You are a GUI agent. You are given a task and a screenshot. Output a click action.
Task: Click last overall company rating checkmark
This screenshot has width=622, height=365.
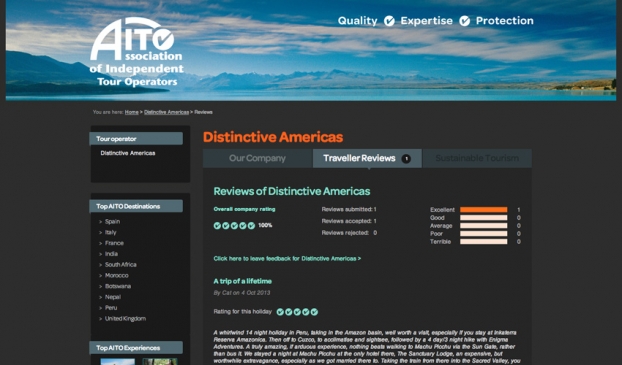click(x=251, y=226)
